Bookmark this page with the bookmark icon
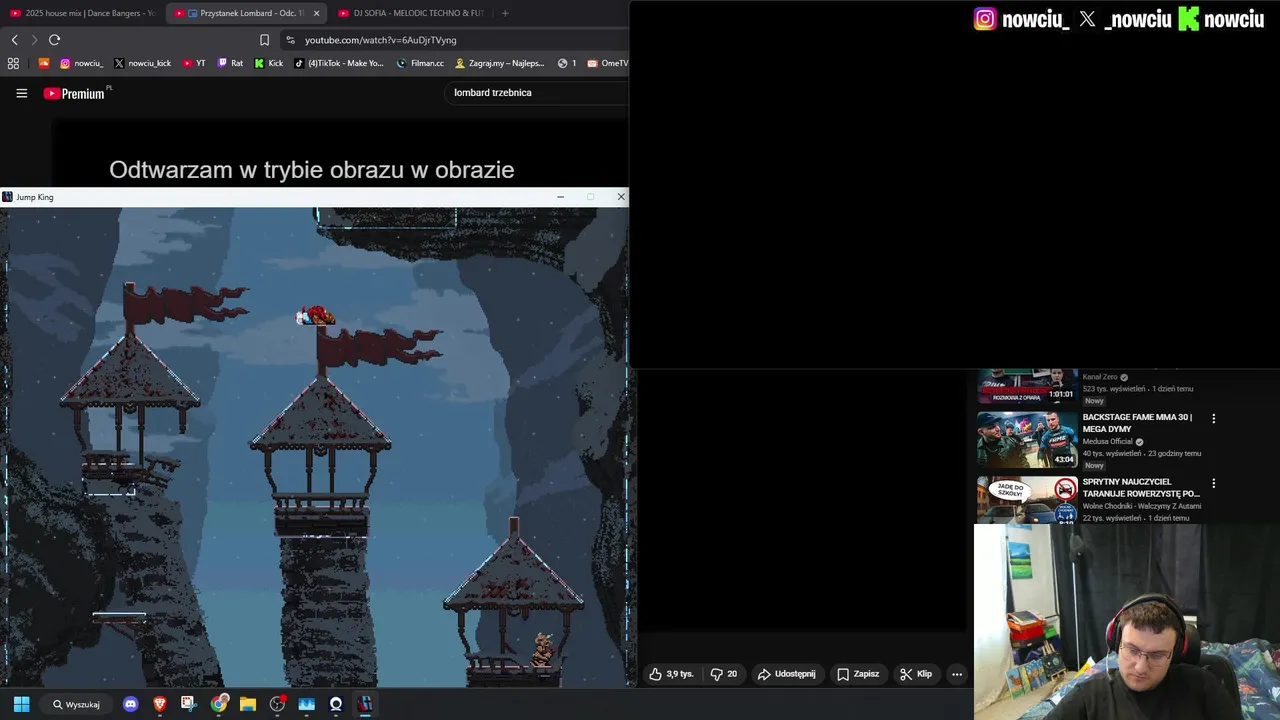This screenshot has height=720, width=1280. click(x=264, y=40)
